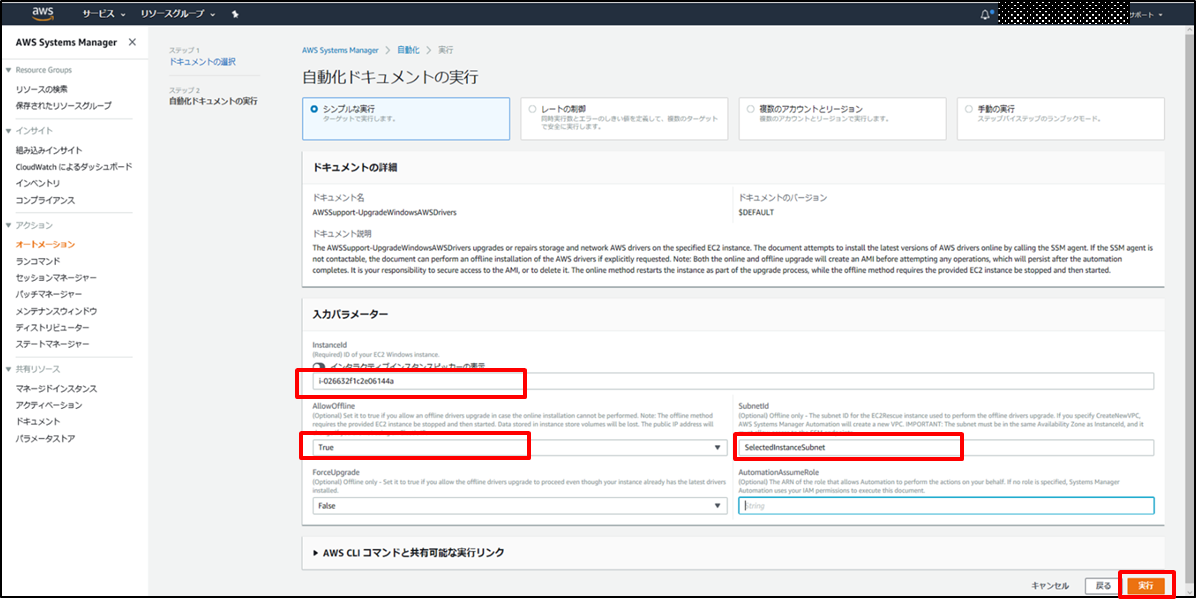Click the 戻る button
Screen dimensions: 1196x599
[1103, 585]
